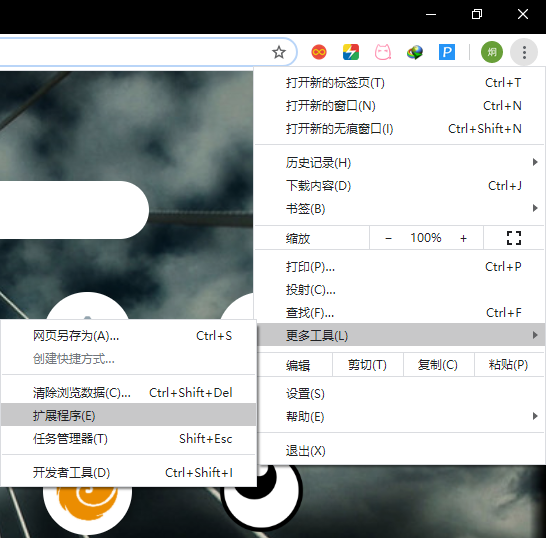Click the bookmark star icon

(279, 52)
